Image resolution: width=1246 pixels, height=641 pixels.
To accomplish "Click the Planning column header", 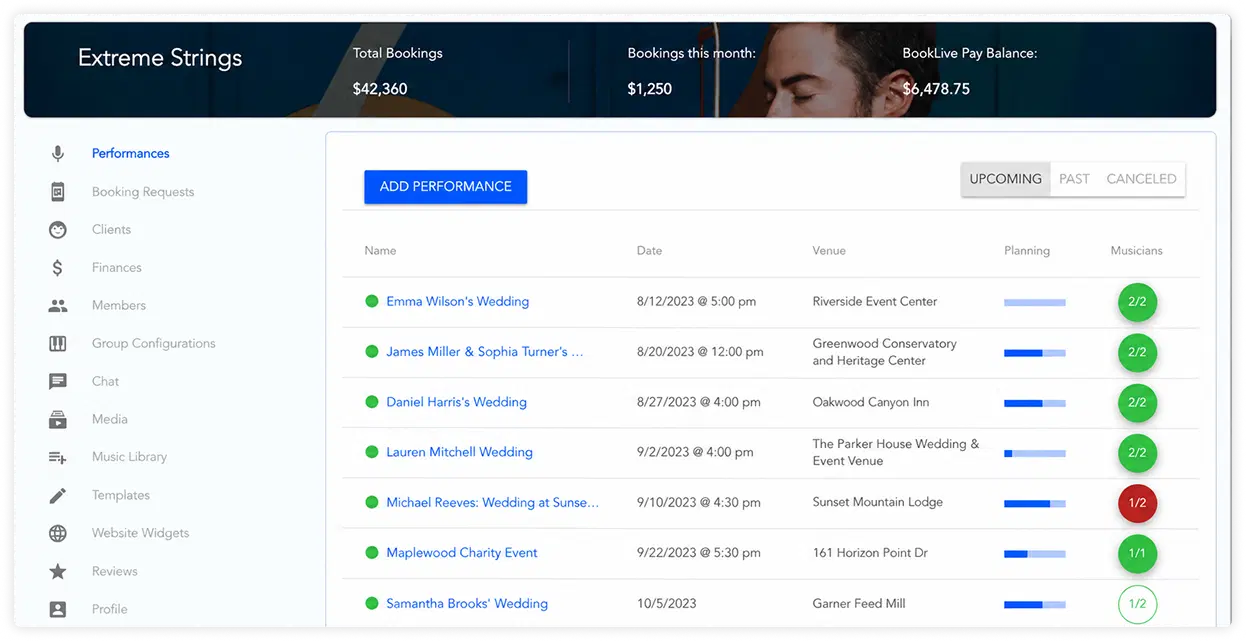I will 1027,251.
